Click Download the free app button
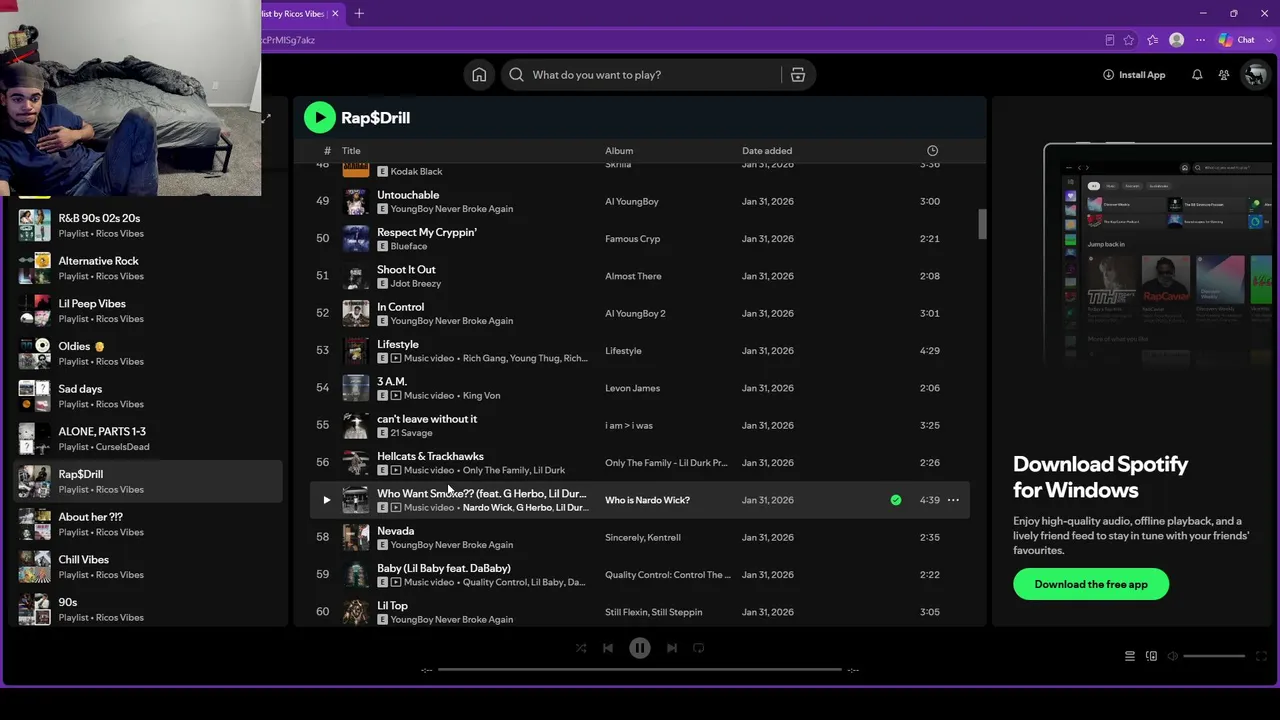 (x=1091, y=584)
